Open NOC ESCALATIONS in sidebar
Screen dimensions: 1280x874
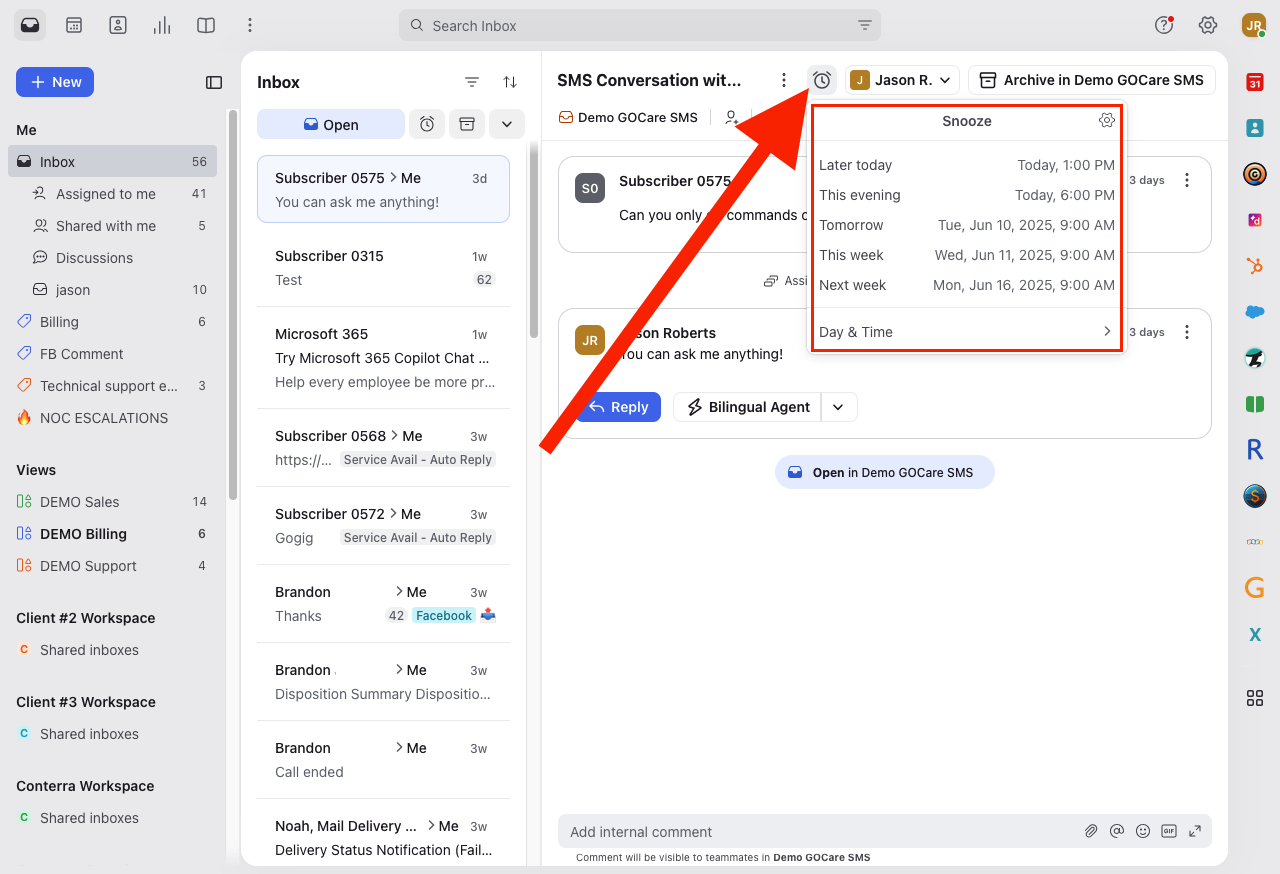[112, 418]
